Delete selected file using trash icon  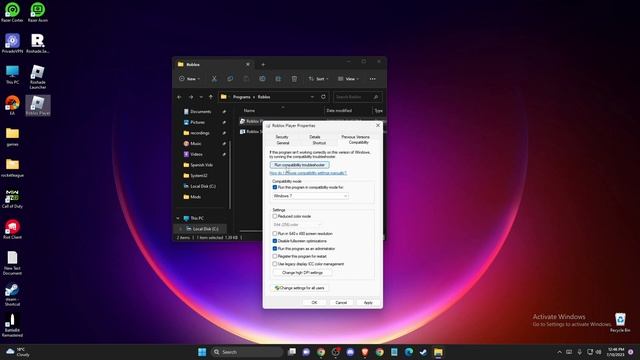(x=294, y=79)
